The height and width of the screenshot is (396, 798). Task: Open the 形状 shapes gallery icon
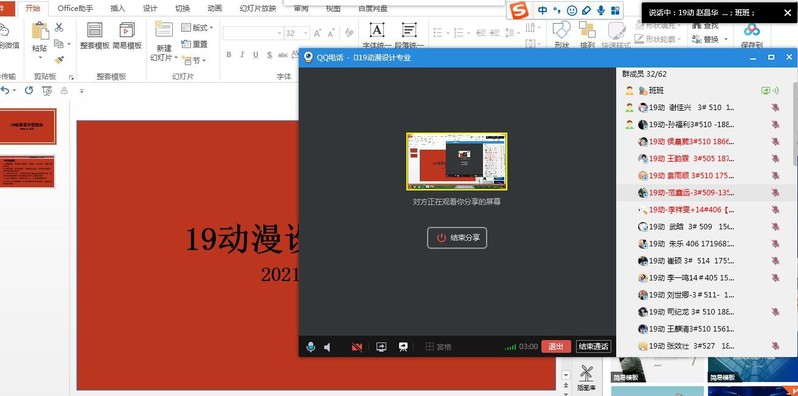pyautogui.click(x=562, y=30)
